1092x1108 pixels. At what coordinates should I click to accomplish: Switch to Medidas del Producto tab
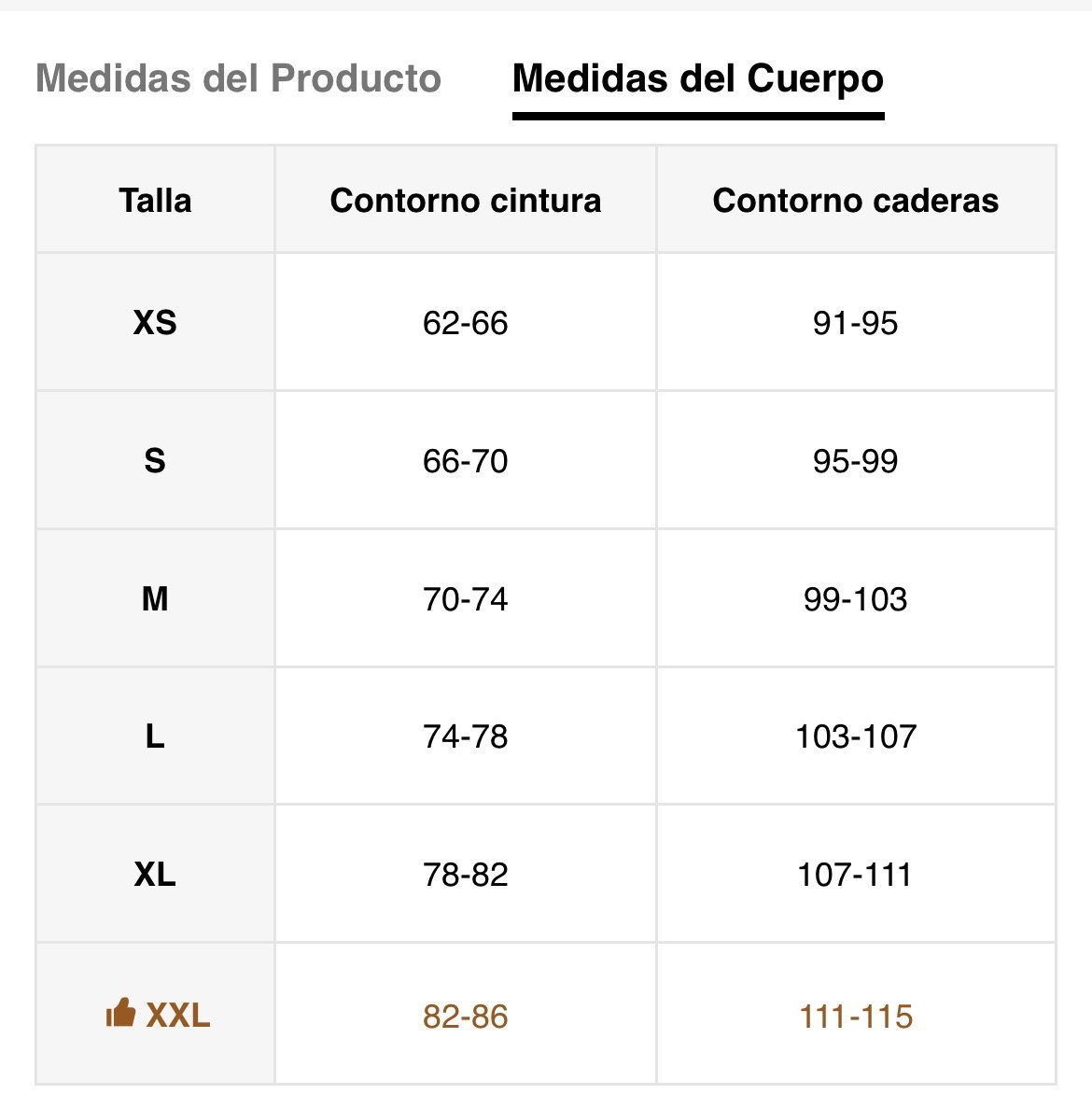238,78
